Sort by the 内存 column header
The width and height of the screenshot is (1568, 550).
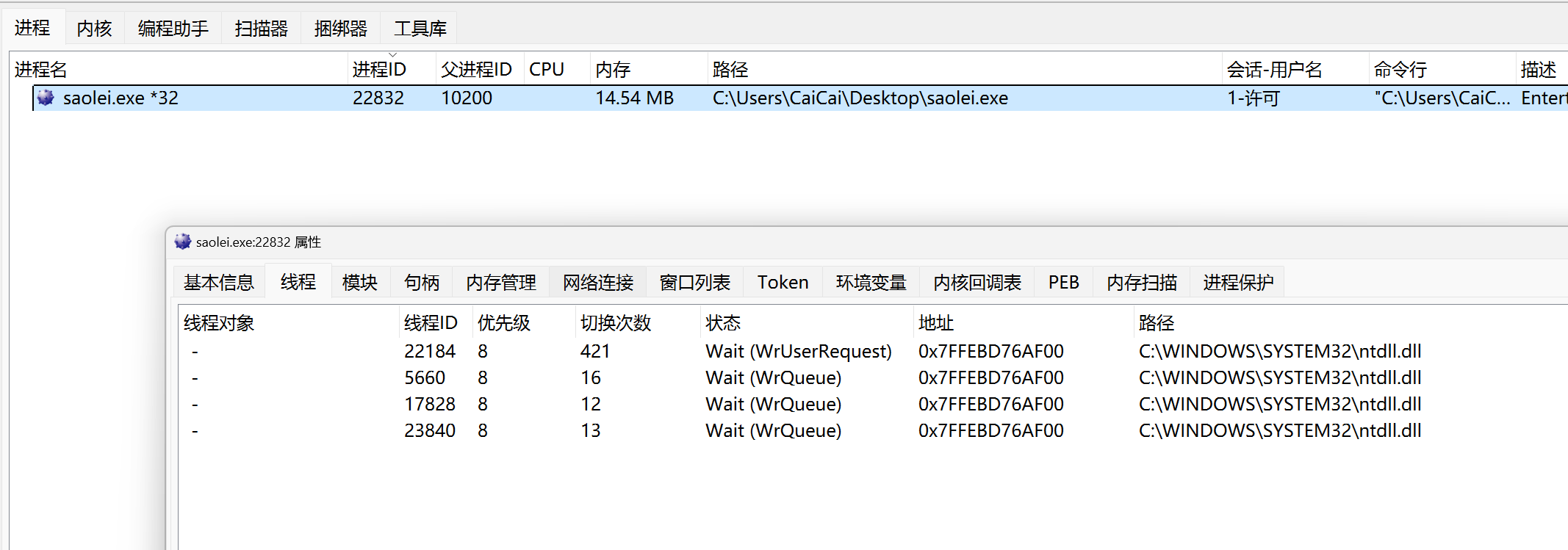[649, 69]
